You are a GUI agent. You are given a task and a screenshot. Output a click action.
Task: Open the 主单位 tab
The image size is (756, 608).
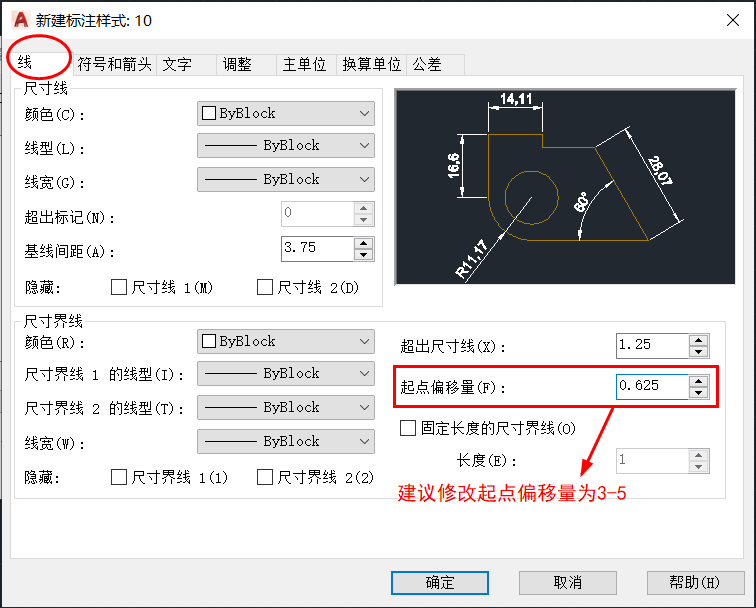click(x=304, y=64)
